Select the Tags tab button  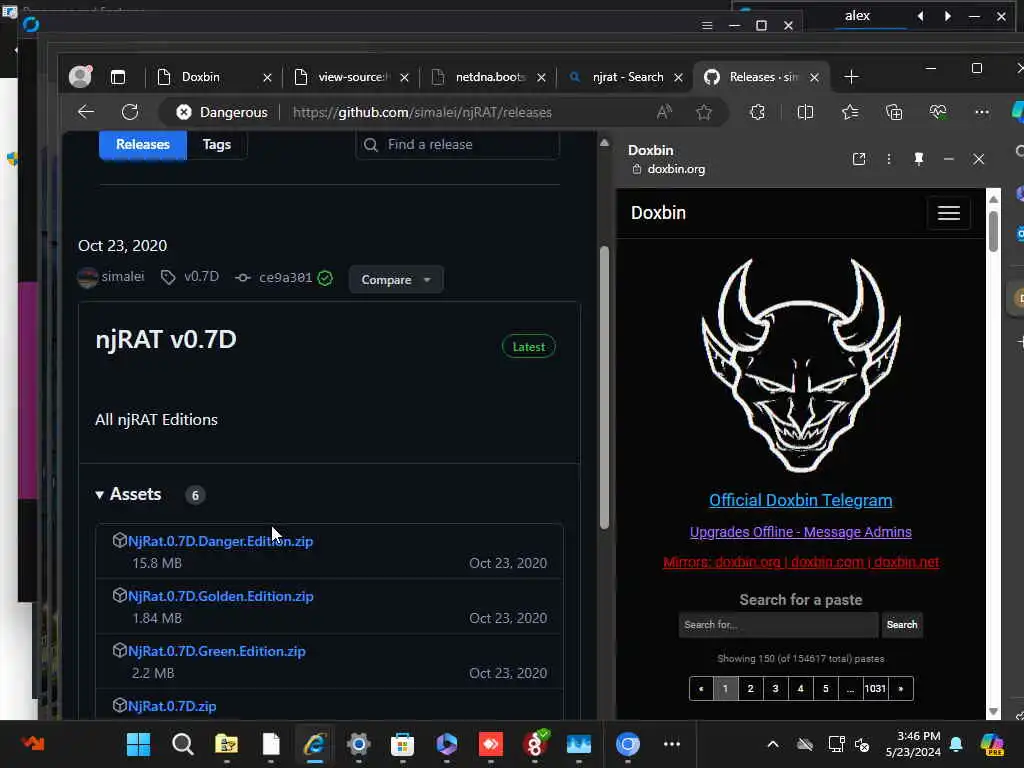(x=217, y=144)
